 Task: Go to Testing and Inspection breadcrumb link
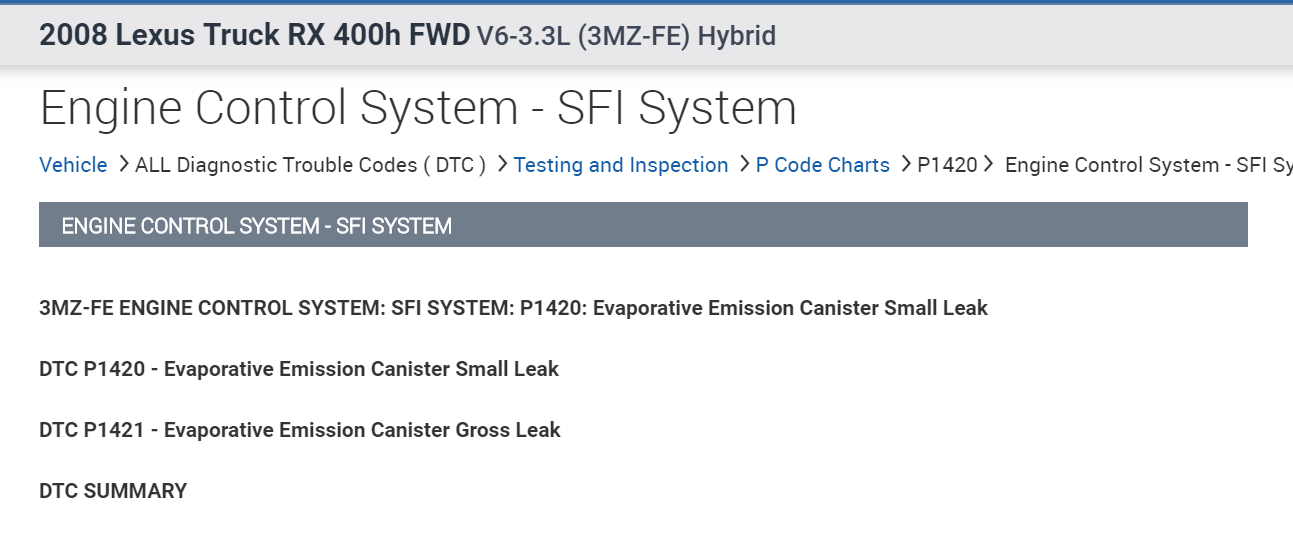621,165
